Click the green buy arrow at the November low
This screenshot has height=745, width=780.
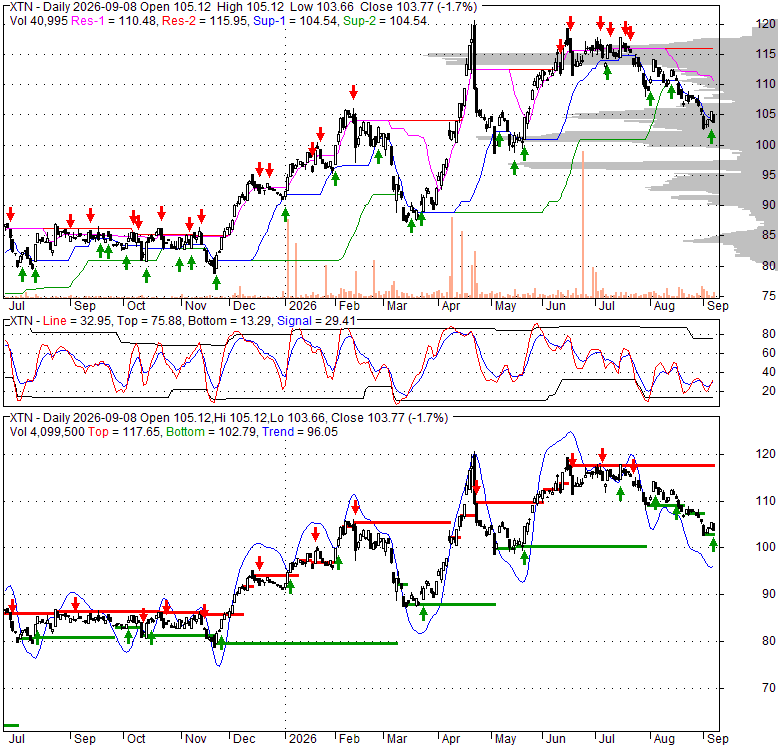click(x=216, y=282)
